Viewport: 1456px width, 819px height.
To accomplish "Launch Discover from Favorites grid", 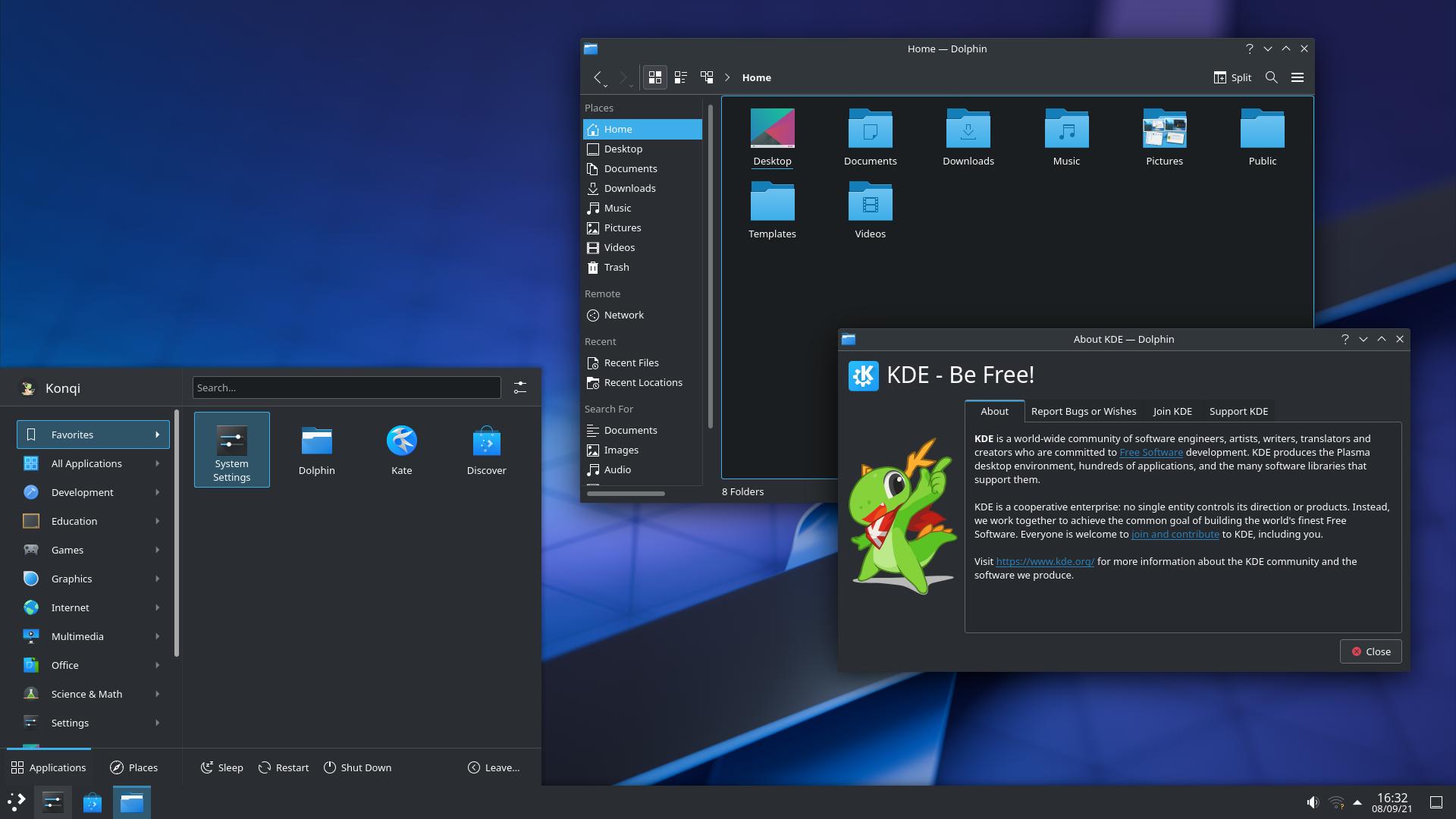I will [x=486, y=449].
